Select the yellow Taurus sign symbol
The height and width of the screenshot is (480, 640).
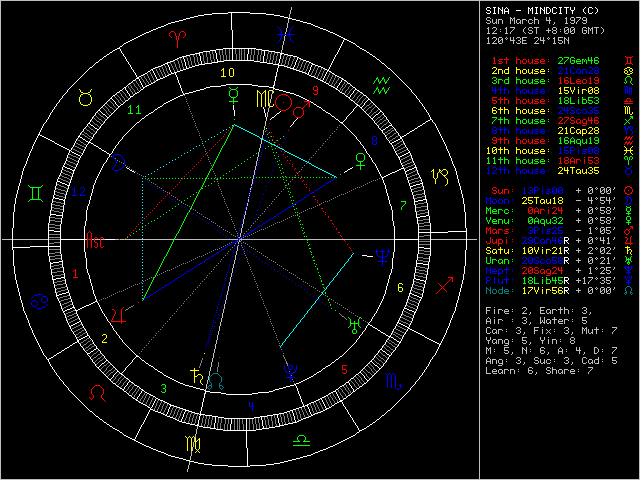pos(84,99)
